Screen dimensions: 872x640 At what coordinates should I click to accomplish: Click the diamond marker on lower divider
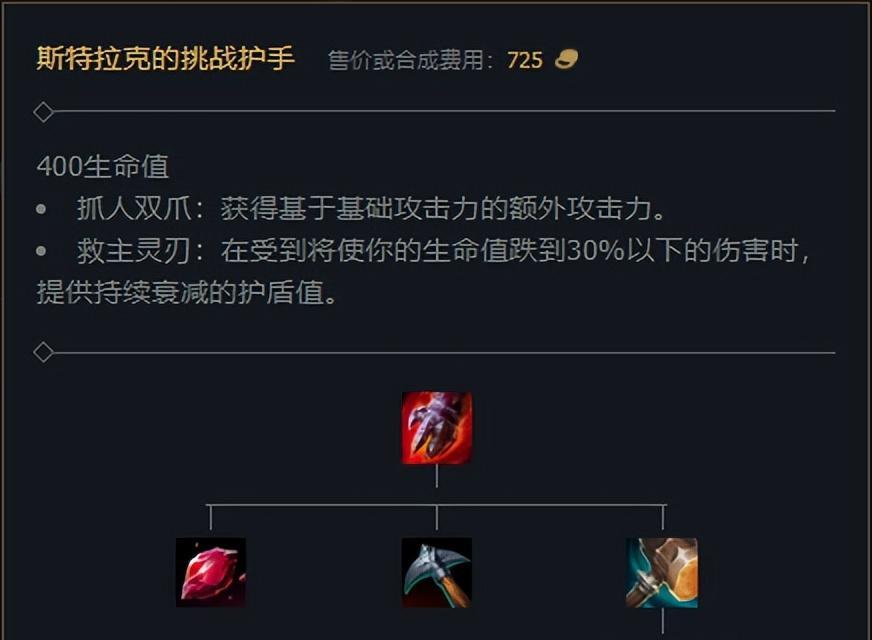pyautogui.click(x=43, y=353)
